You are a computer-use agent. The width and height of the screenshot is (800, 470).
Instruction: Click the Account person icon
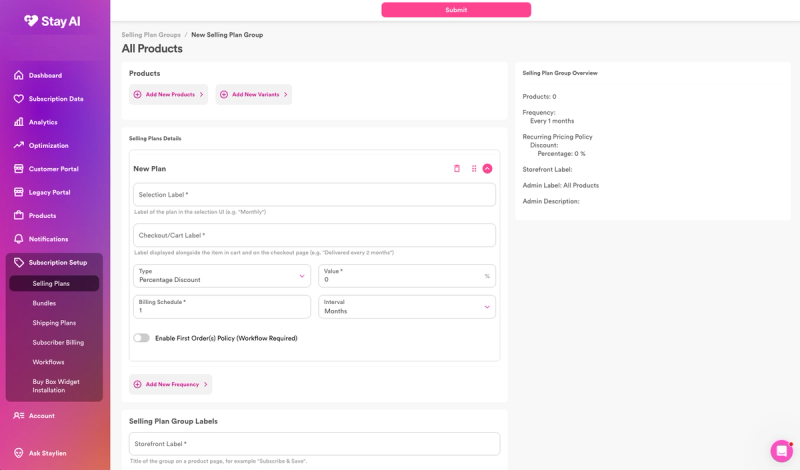18,415
